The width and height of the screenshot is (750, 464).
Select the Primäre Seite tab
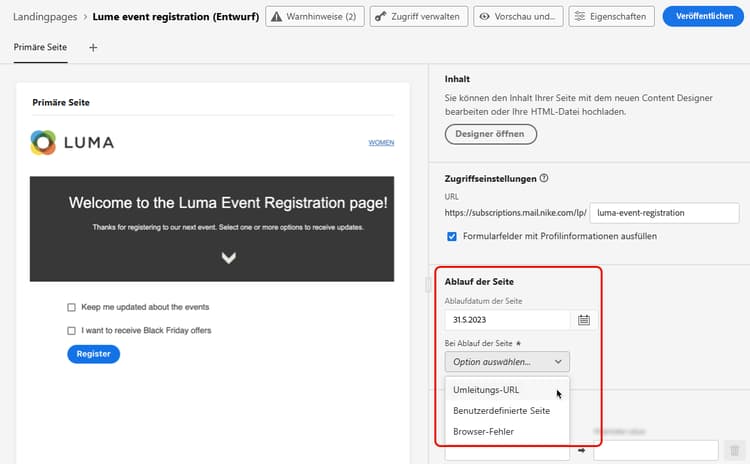(40, 47)
